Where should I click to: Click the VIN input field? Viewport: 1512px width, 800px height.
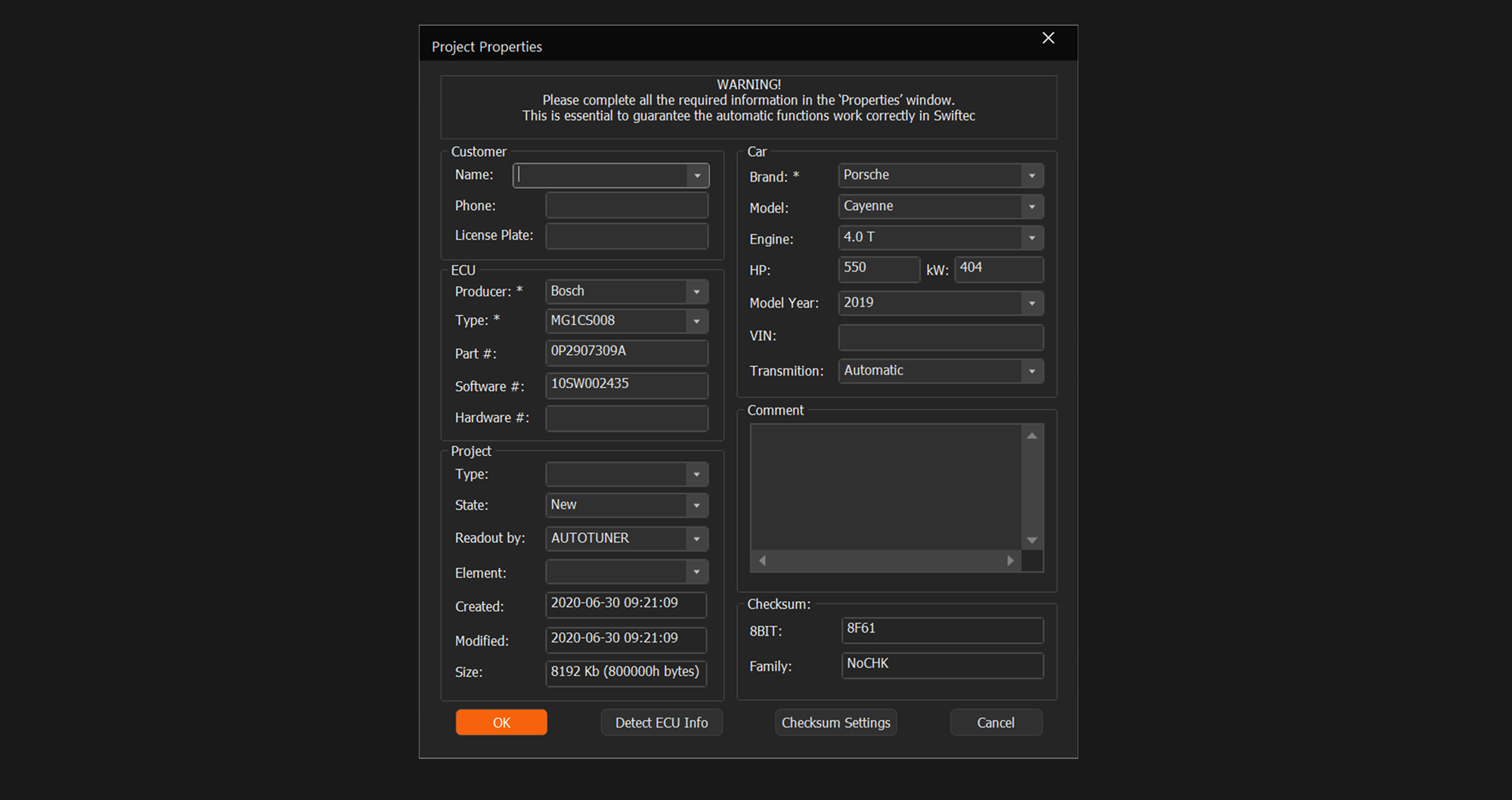coord(940,337)
